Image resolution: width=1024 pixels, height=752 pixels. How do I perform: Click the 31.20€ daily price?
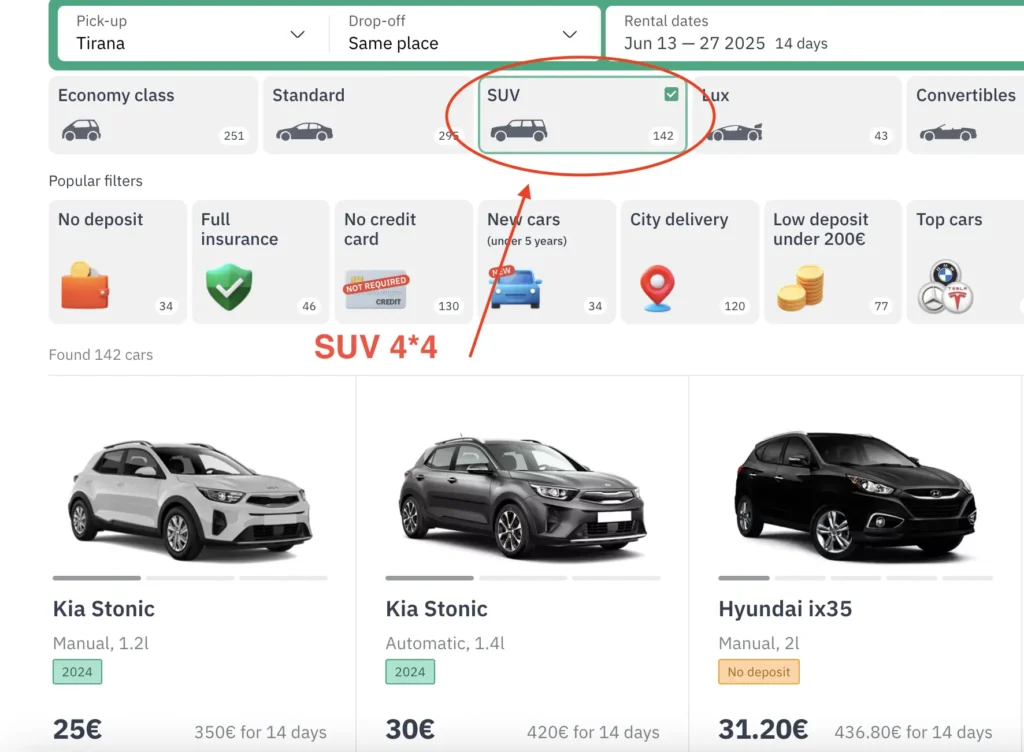click(763, 729)
